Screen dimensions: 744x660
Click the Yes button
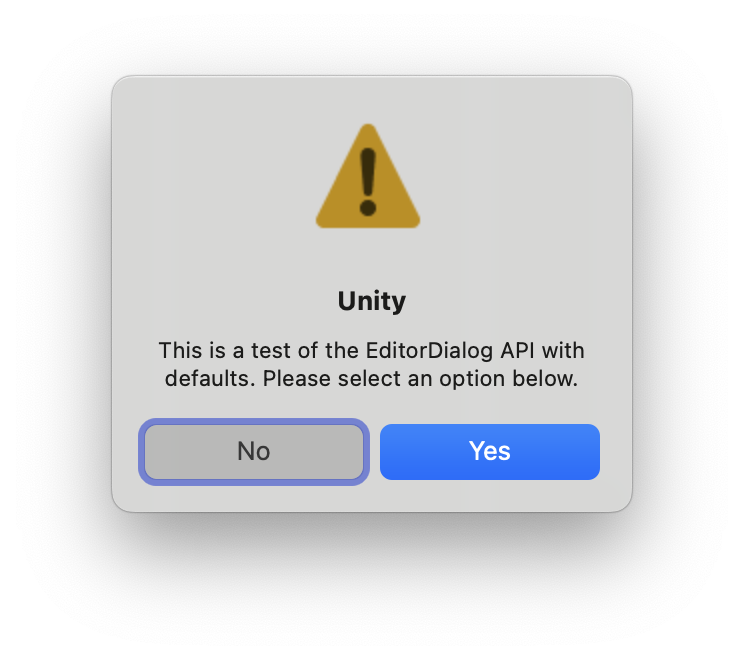pyautogui.click(x=490, y=452)
